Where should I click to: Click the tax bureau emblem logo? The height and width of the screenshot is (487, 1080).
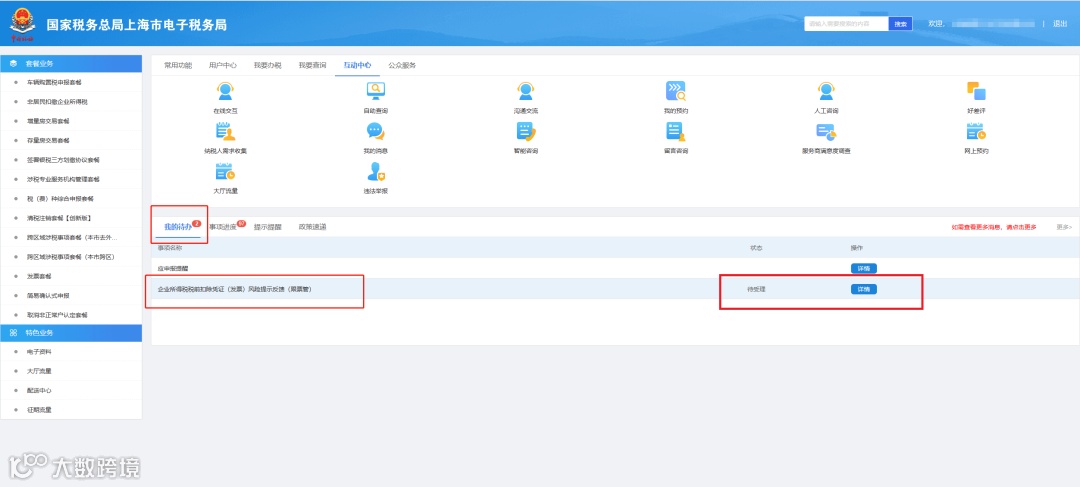21,24
